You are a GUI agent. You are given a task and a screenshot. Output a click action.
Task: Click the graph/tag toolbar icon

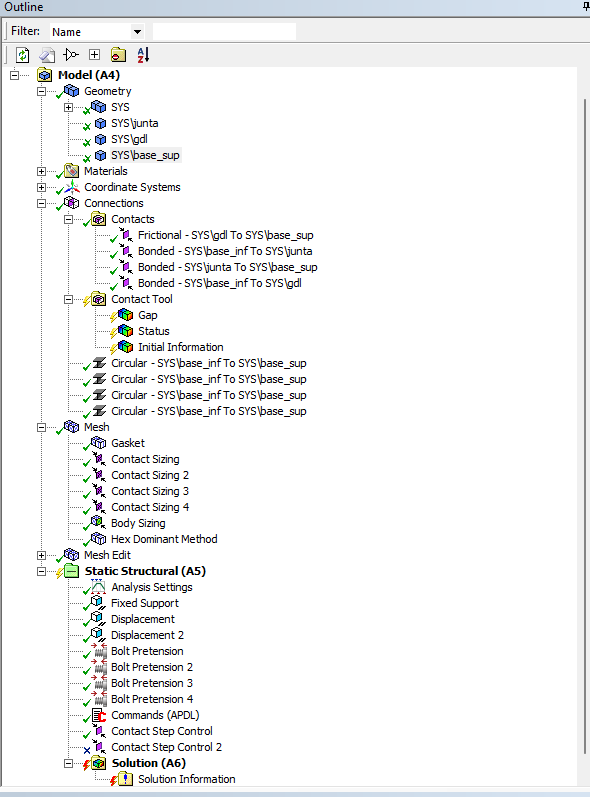71,54
